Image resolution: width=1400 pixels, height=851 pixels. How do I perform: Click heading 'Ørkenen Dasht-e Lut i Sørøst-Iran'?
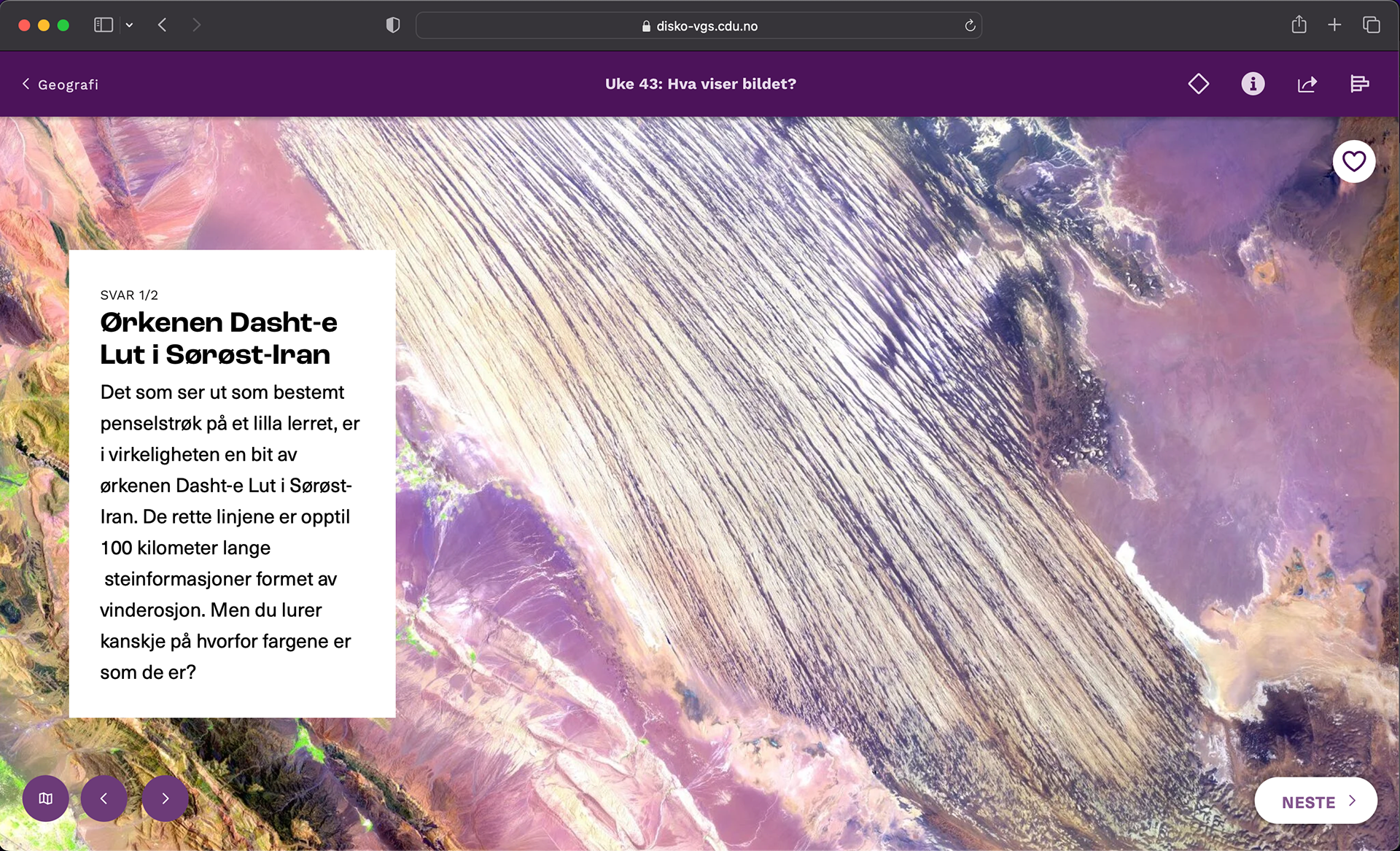coord(219,338)
